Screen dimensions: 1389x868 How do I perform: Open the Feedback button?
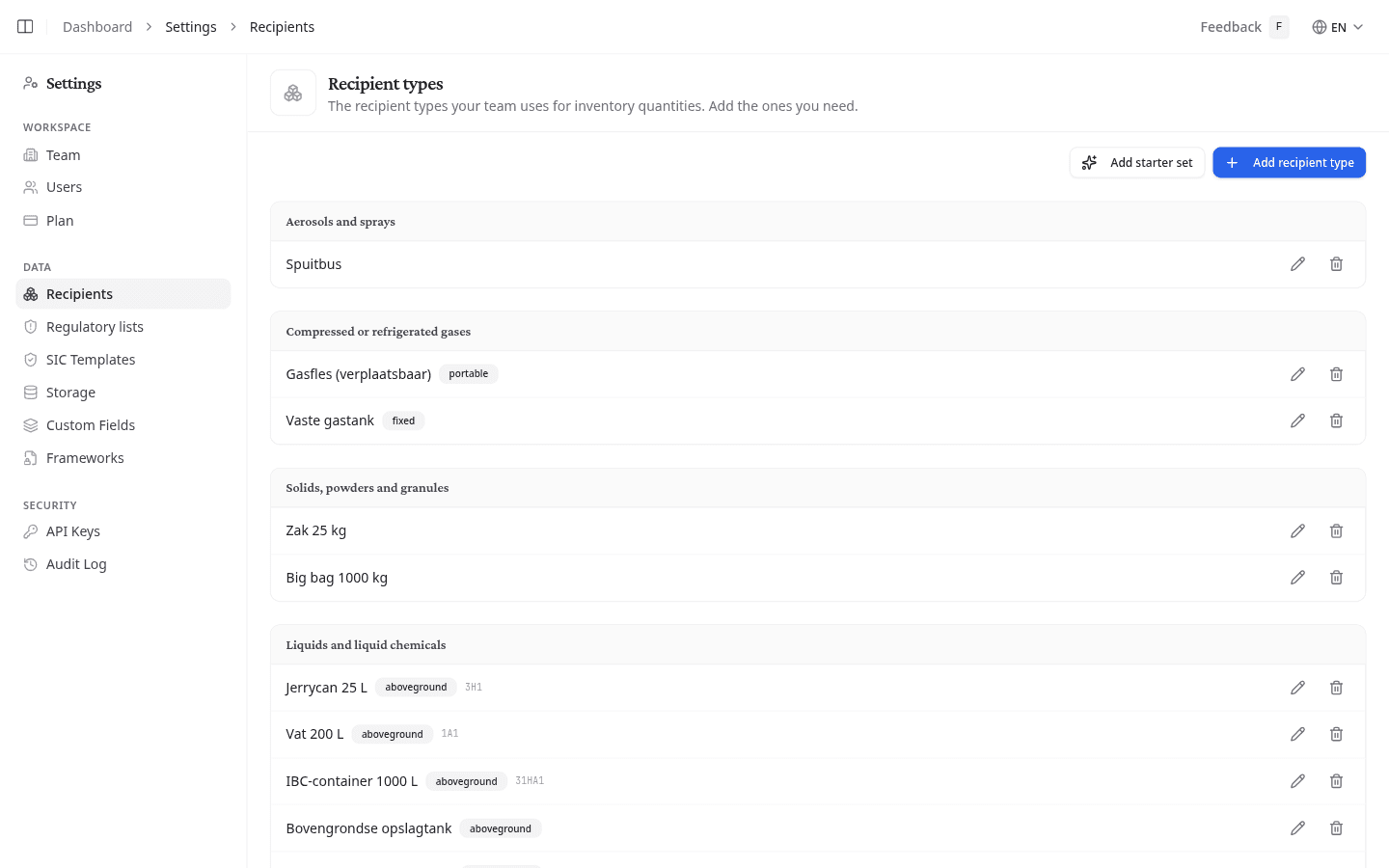[x=1243, y=27]
